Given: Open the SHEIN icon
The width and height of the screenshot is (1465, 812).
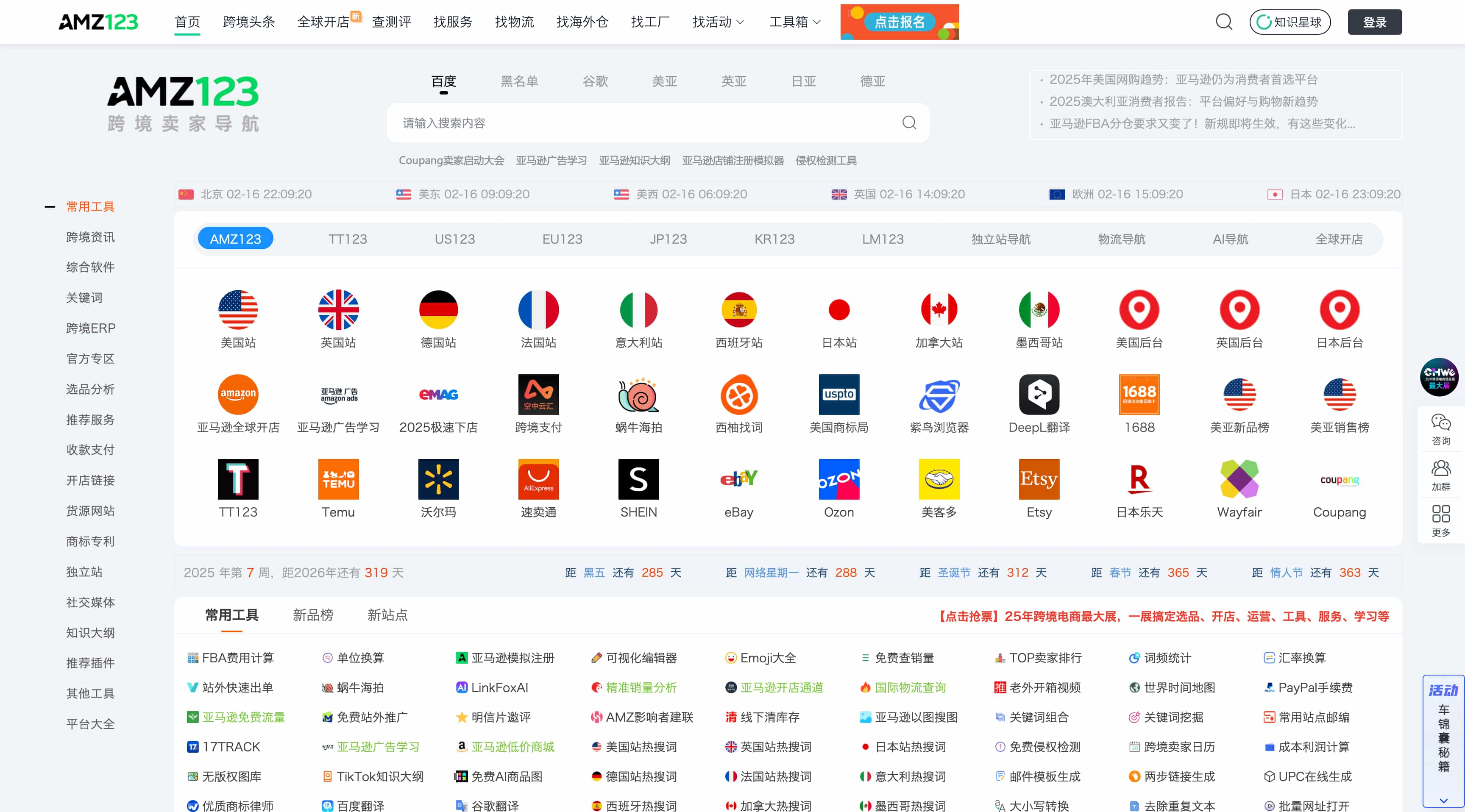Looking at the screenshot, I should pos(639,479).
